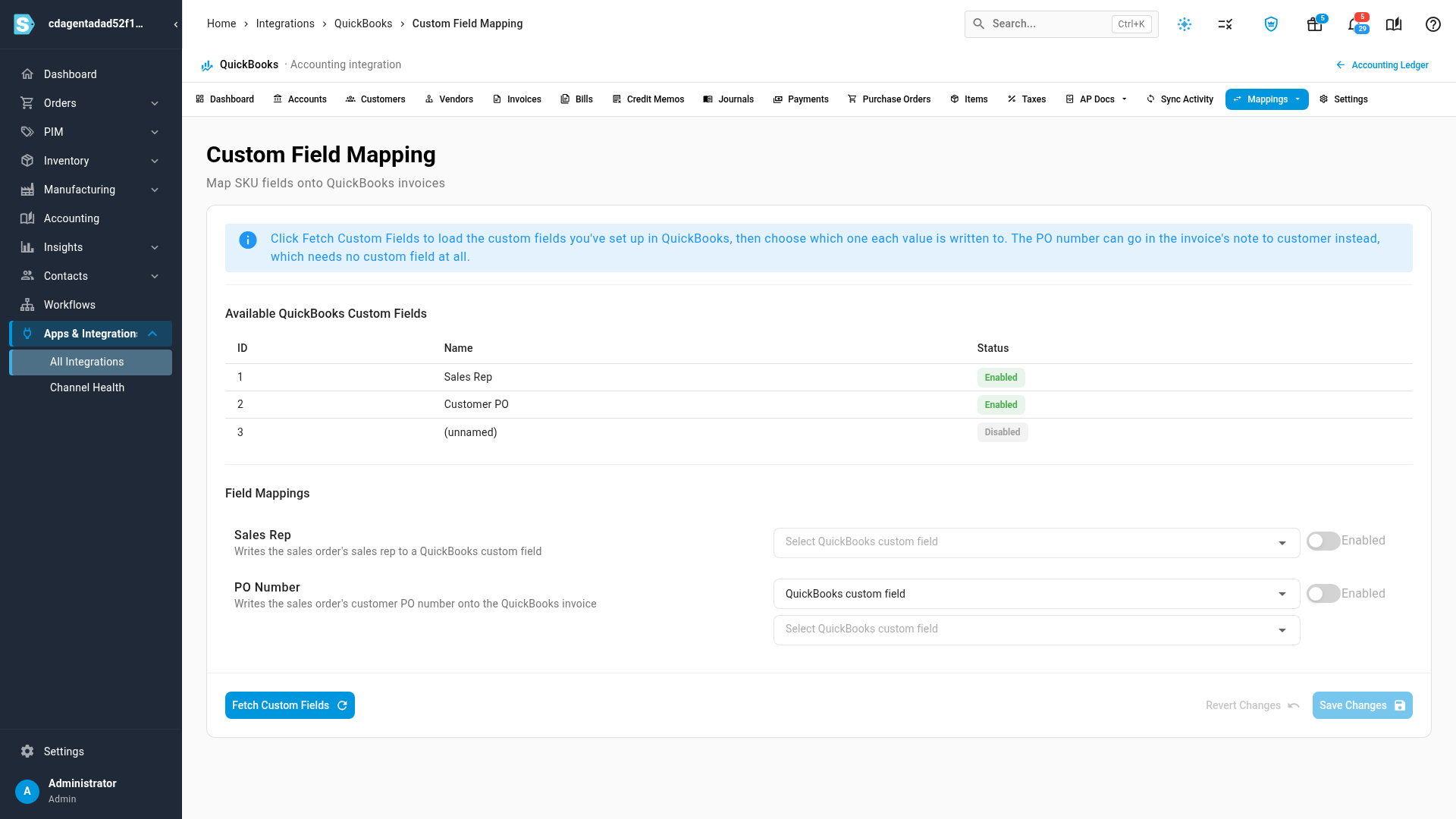
Task: Go to QuickBooks breadcrumb link
Action: (x=363, y=24)
